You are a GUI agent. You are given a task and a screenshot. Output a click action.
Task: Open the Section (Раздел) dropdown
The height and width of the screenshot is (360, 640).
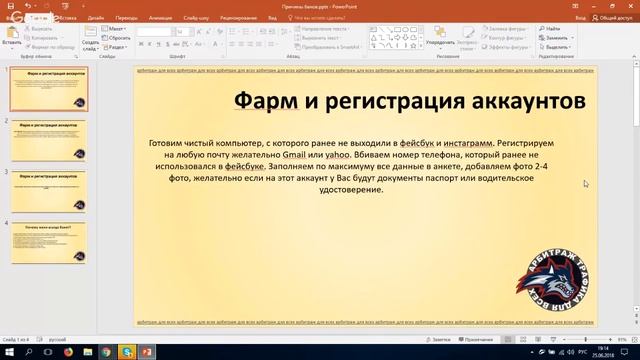tap(115, 47)
